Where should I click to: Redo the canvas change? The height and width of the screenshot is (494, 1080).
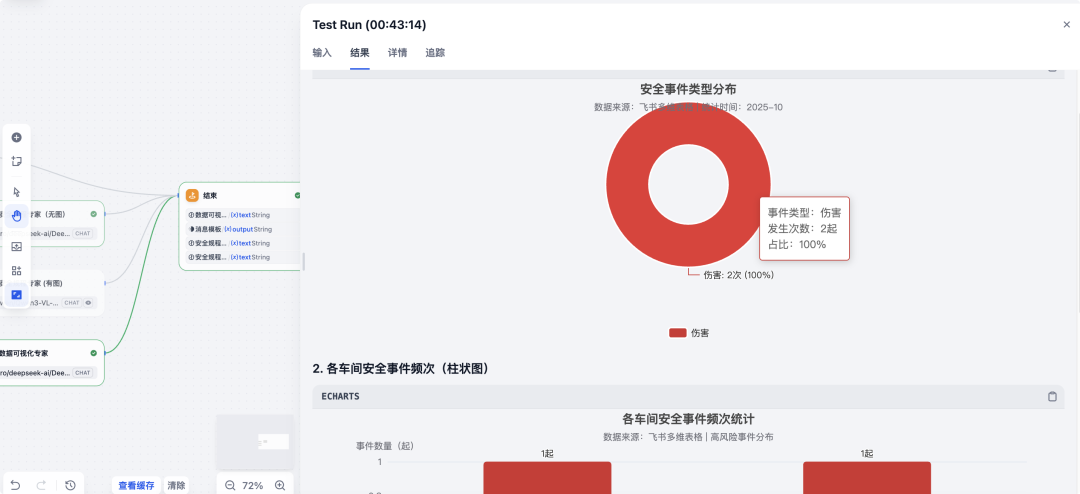click(x=41, y=485)
